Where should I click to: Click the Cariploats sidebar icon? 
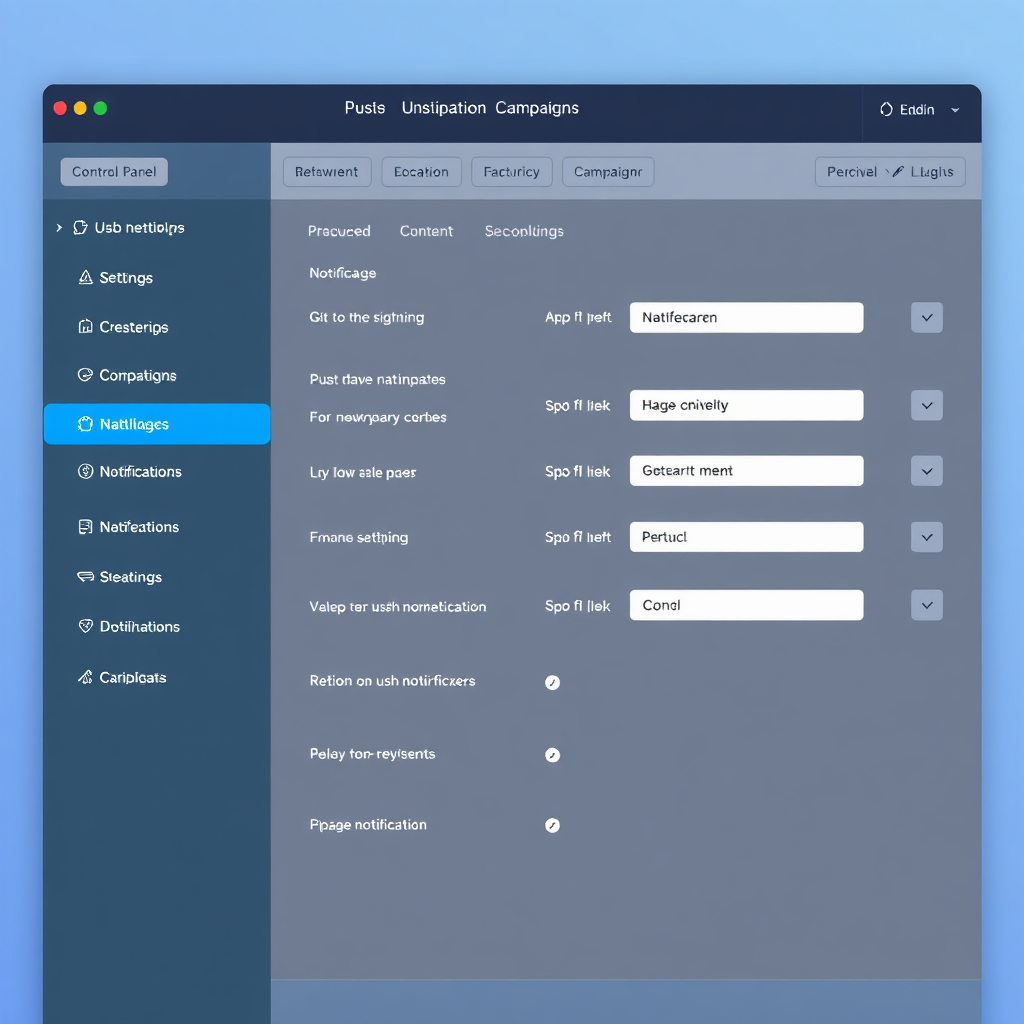pyautogui.click(x=85, y=677)
